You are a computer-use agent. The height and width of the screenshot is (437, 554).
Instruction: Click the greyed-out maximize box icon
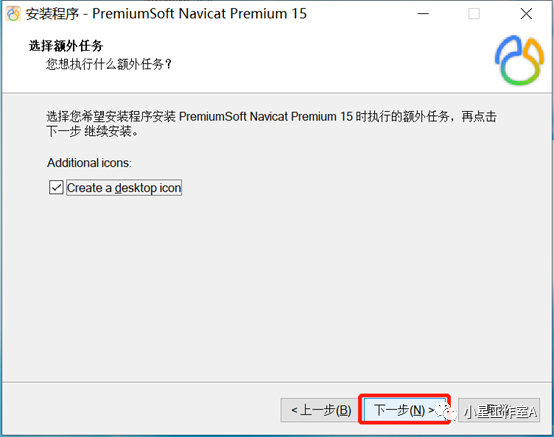474,14
